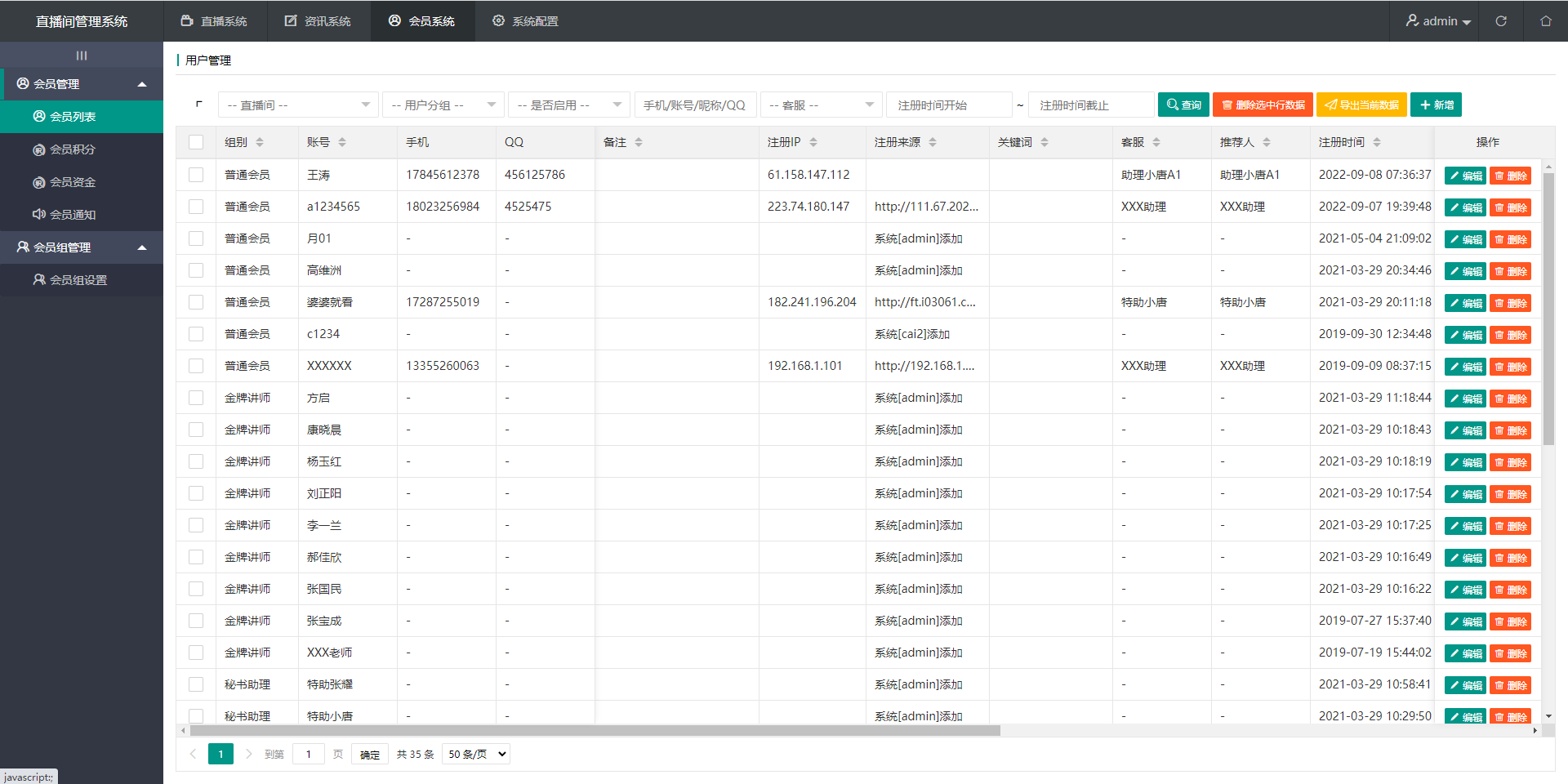Open the 50 条/页 page size selector
1568x784 pixels.
tap(476, 754)
